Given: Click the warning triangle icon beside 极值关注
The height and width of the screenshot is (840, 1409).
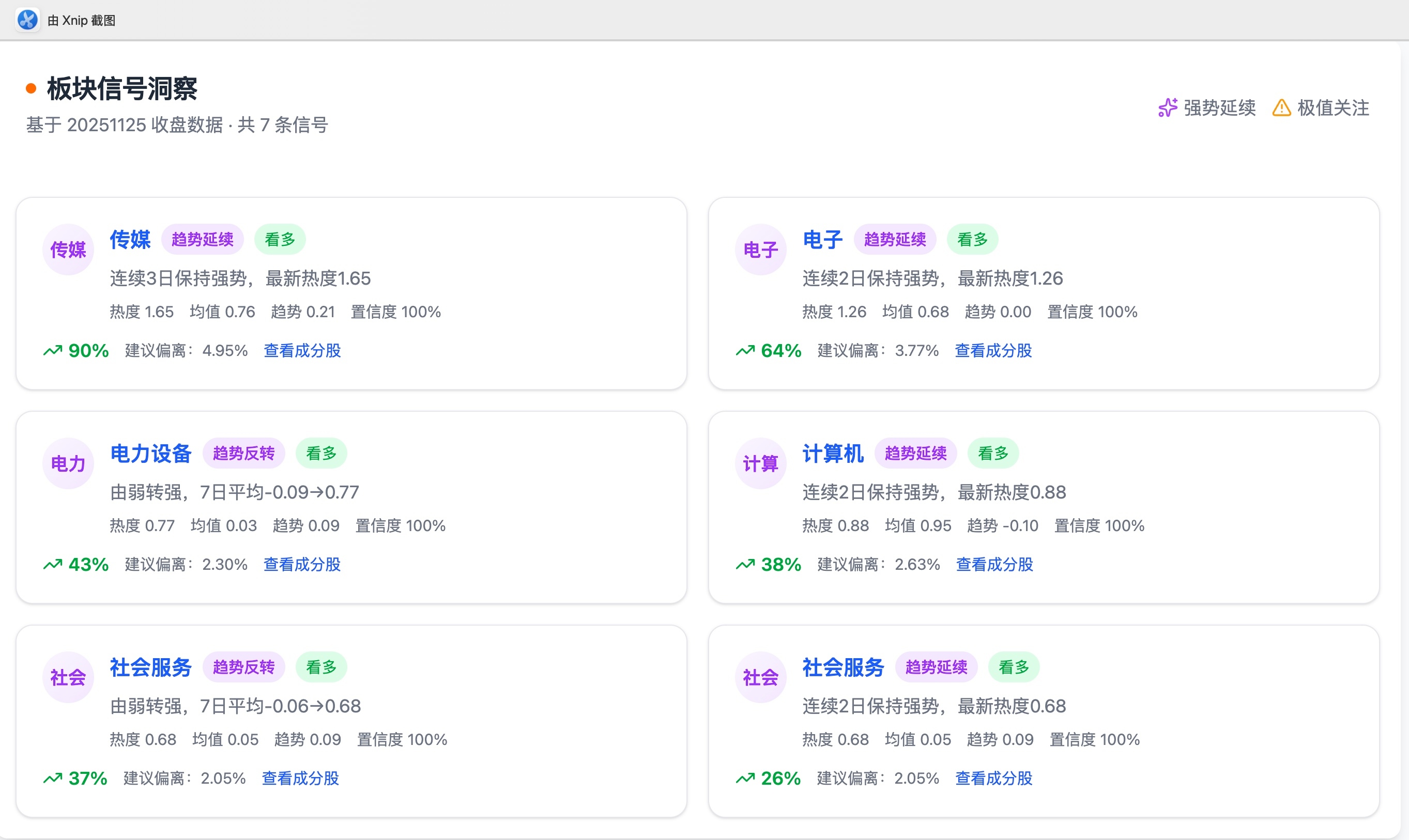Looking at the screenshot, I should [1281, 107].
